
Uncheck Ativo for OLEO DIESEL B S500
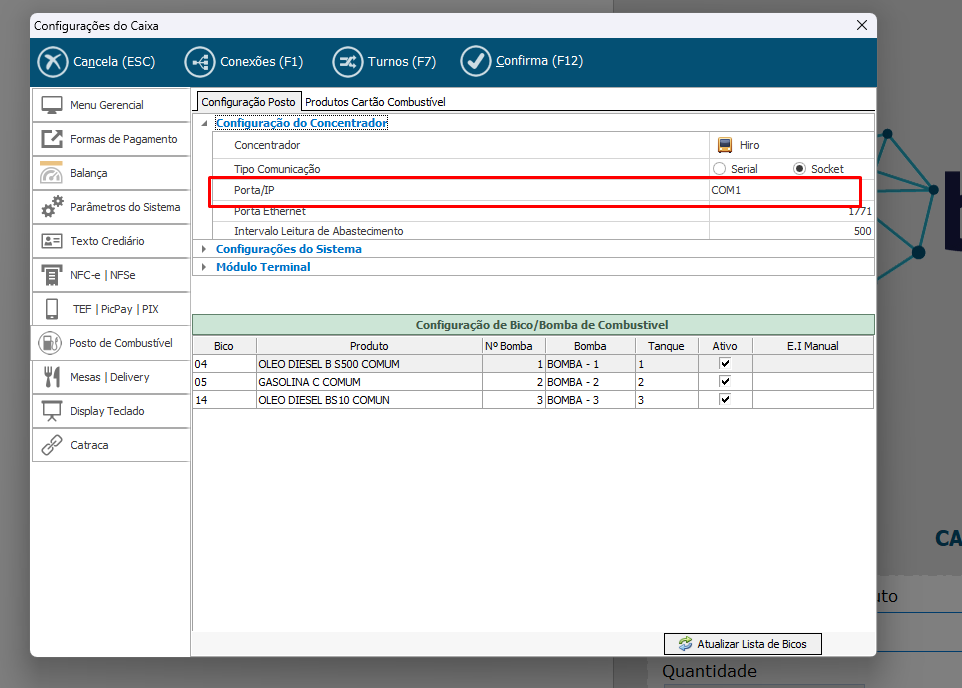(725, 364)
